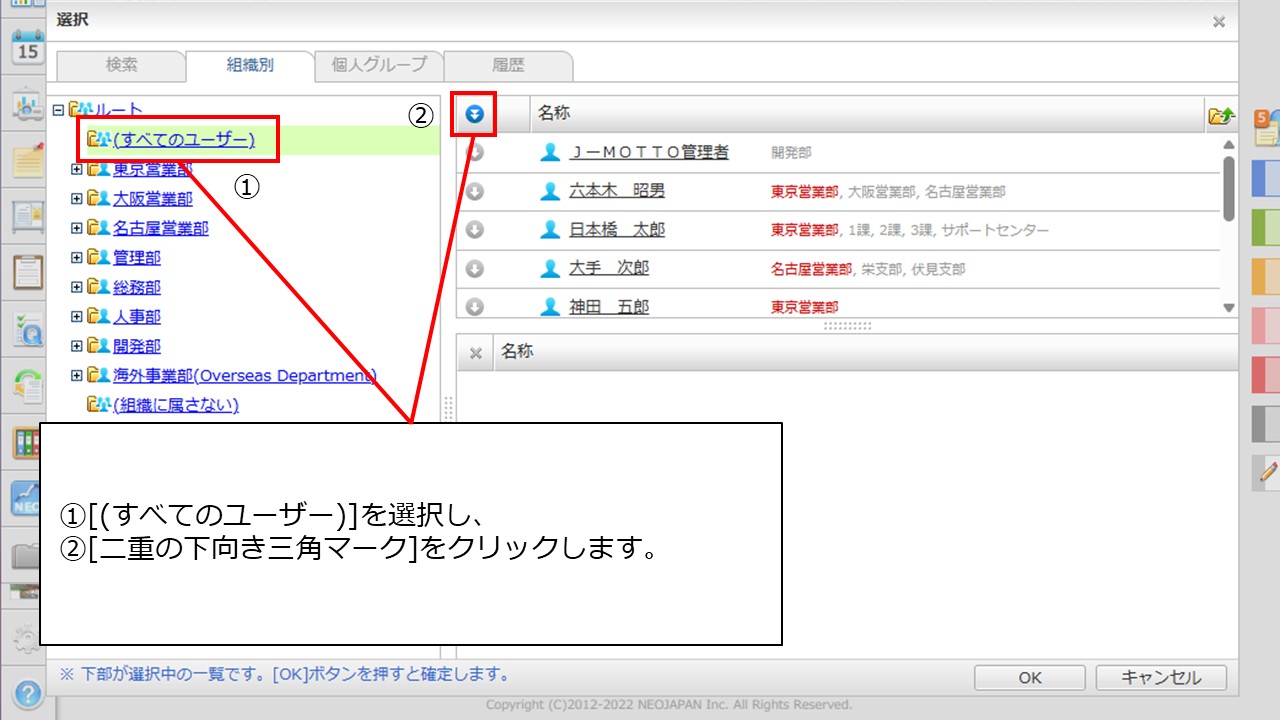Select the 管理部 organization link
Screen dimensions: 1280x720
point(137,258)
